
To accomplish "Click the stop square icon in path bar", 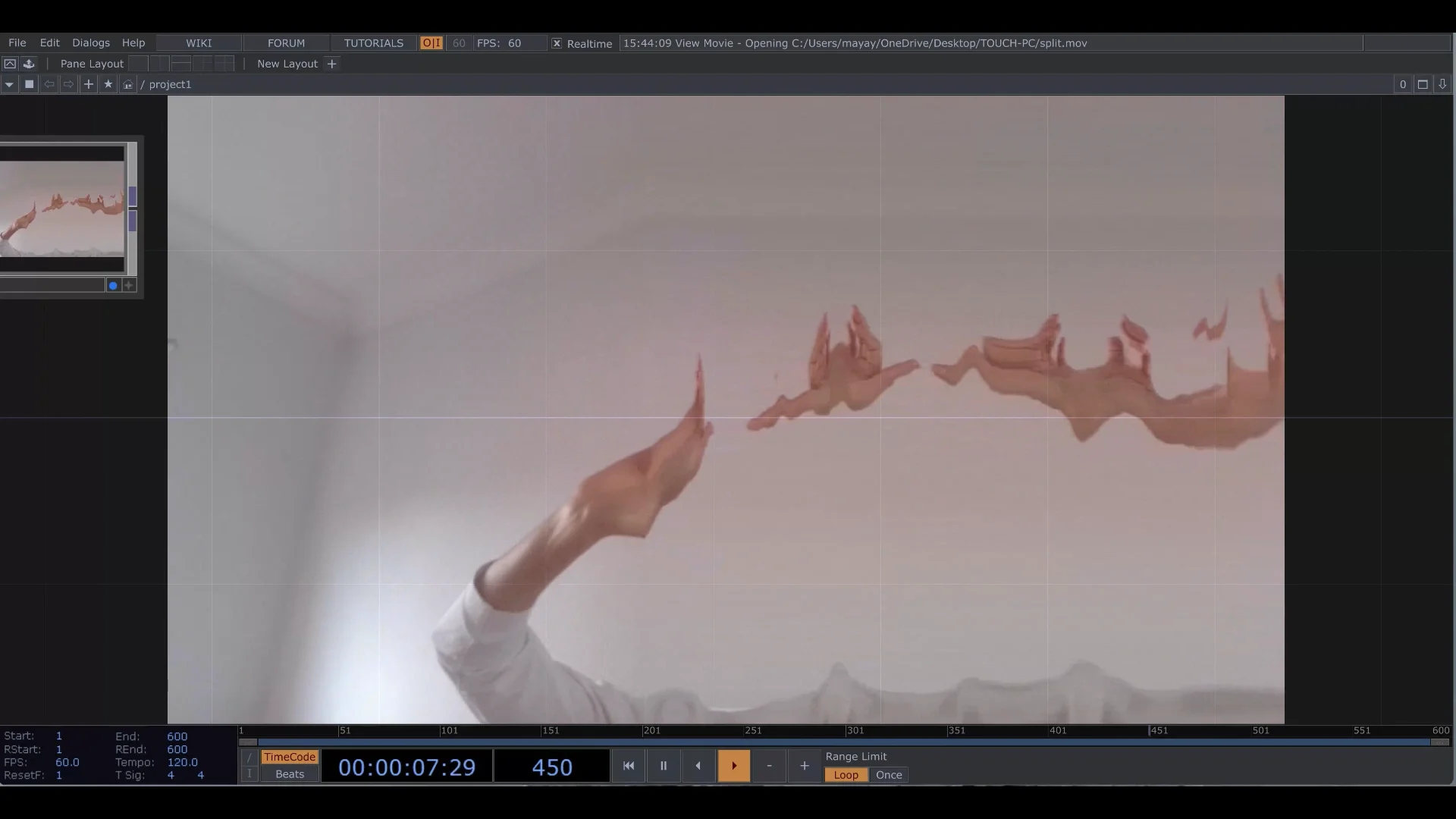I will tap(30, 84).
